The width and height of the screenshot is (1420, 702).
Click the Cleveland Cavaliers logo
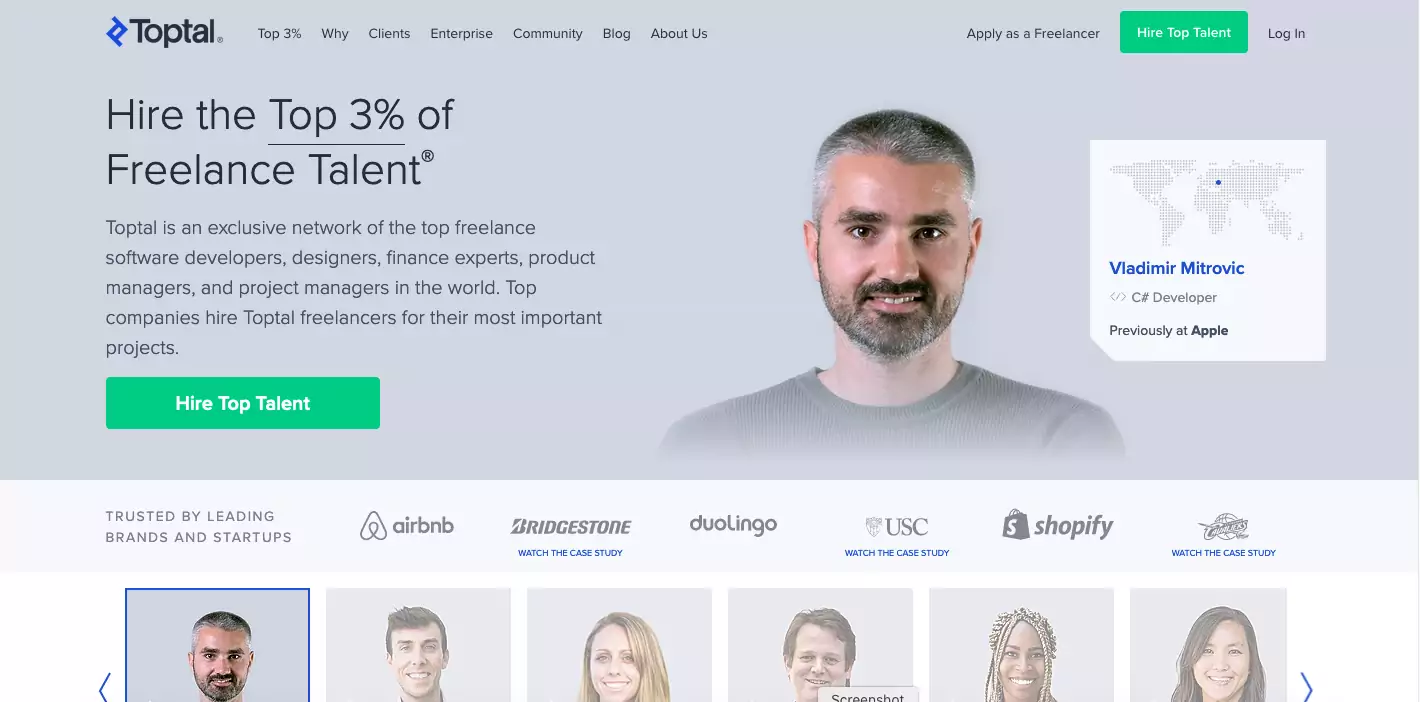pyautogui.click(x=1224, y=528)
